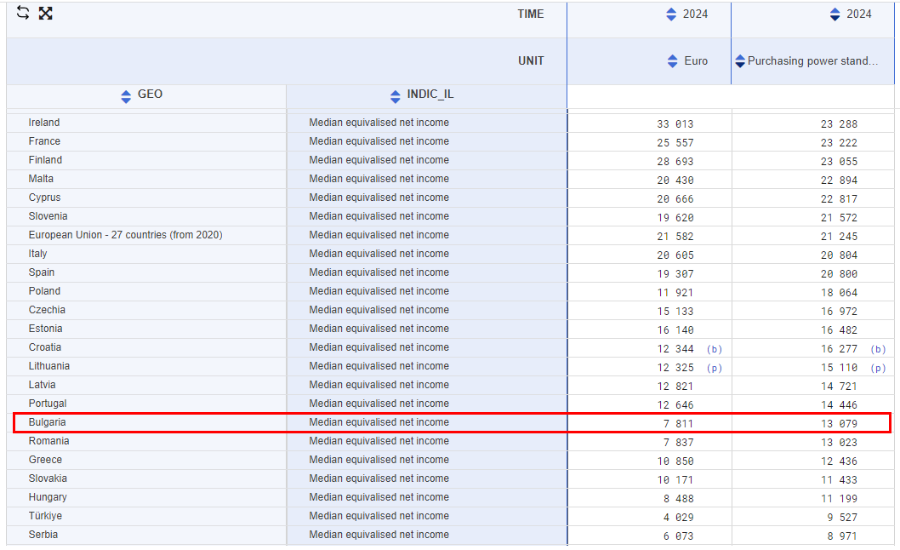900x550 pixels.
Task: Click the (b) flag beside Croatia's Euro value
Action: tap(714, 349)
